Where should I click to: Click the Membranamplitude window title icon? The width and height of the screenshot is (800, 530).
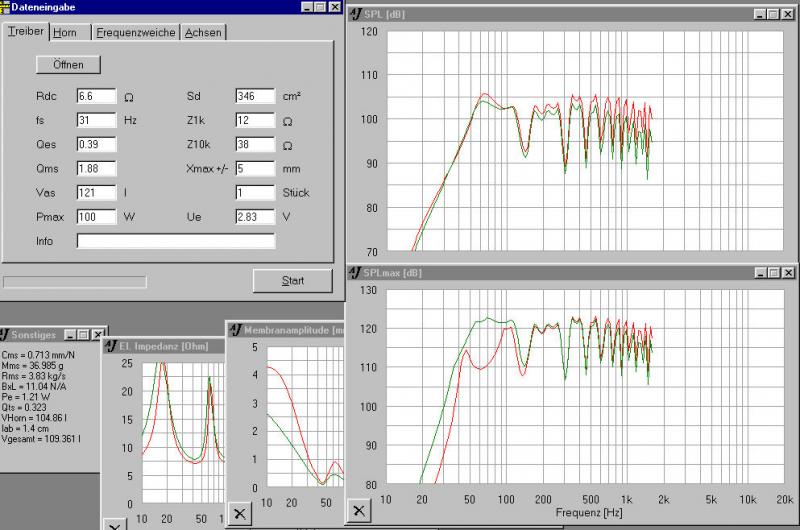coord(236,330)
